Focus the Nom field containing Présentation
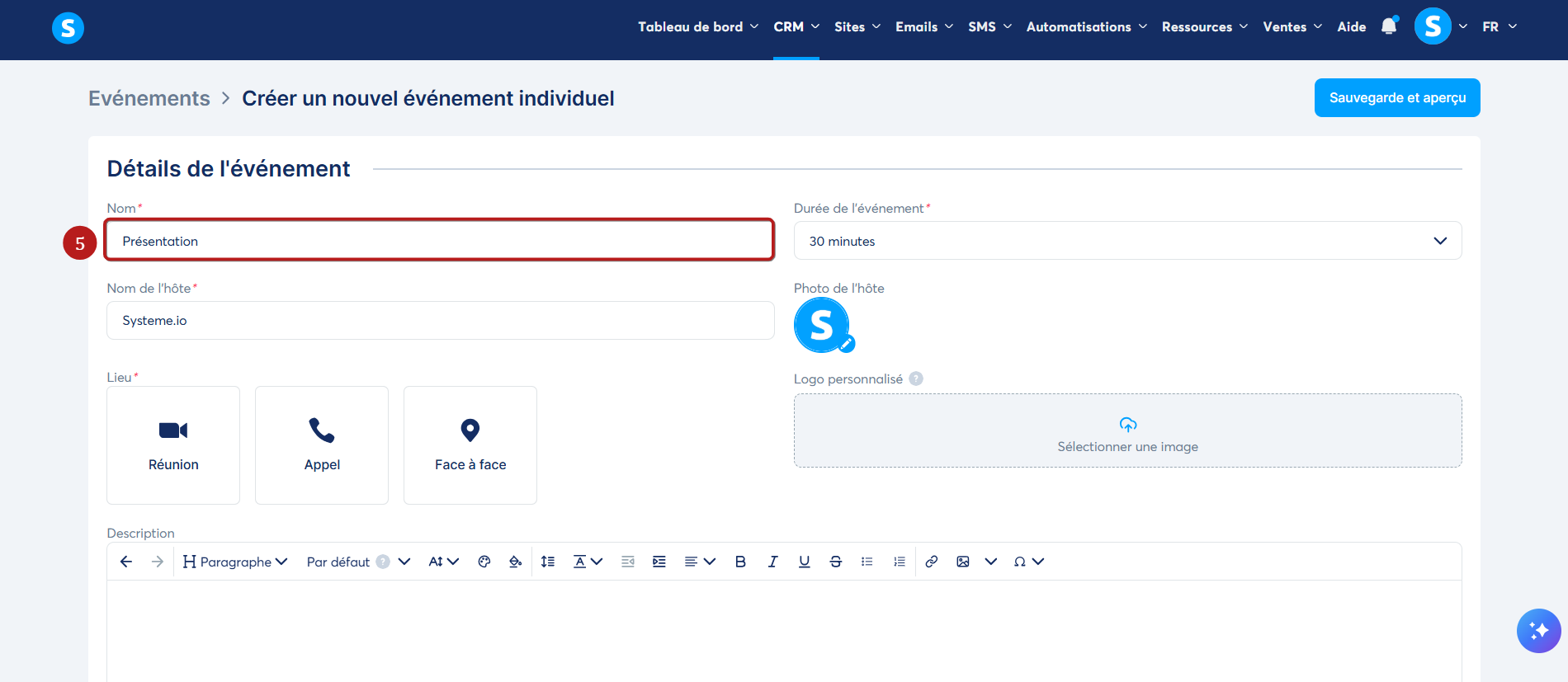This screenshot has height=682, width=1568. [440, 240]
